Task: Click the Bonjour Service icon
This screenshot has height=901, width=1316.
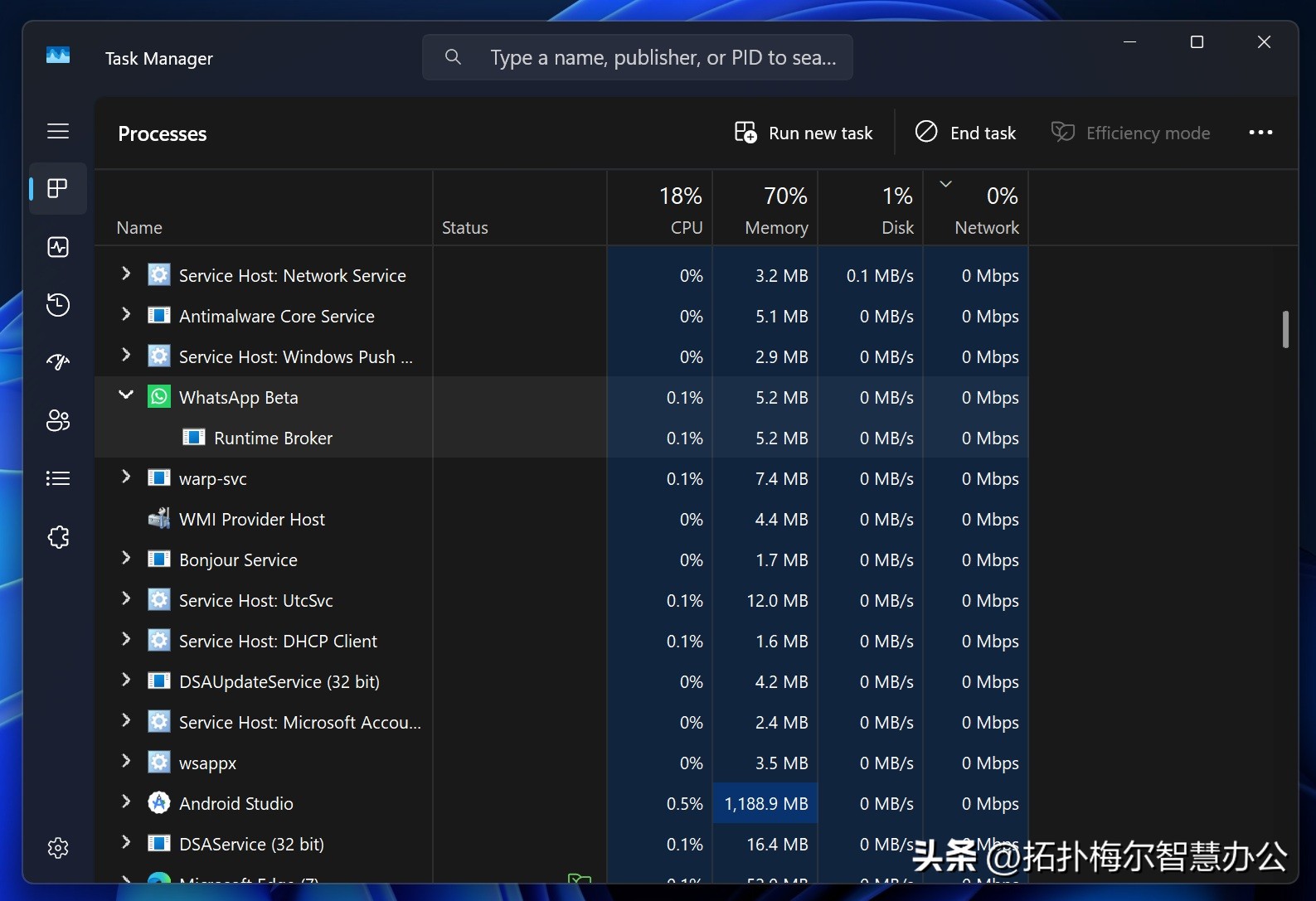Action: [x=159, y=559]
